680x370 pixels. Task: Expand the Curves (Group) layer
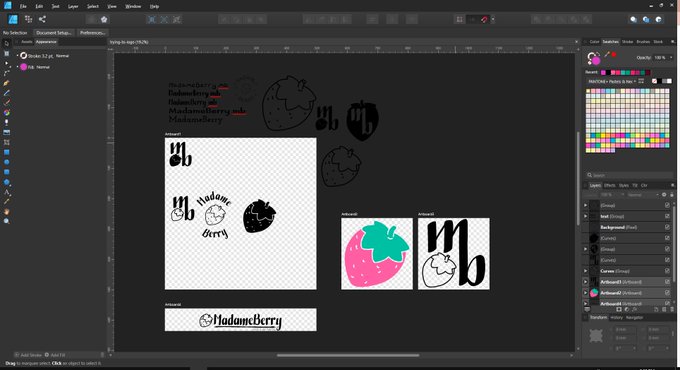[585, 271]
